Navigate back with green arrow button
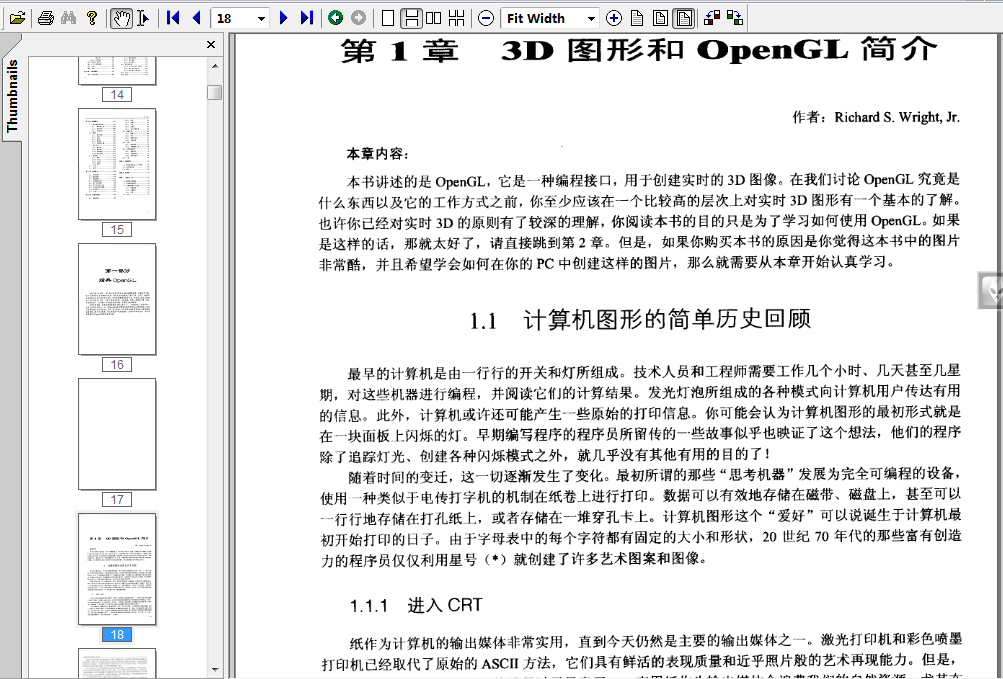Image resolution: width=1003 pixels, height=679 pixels. coord(335,18)
